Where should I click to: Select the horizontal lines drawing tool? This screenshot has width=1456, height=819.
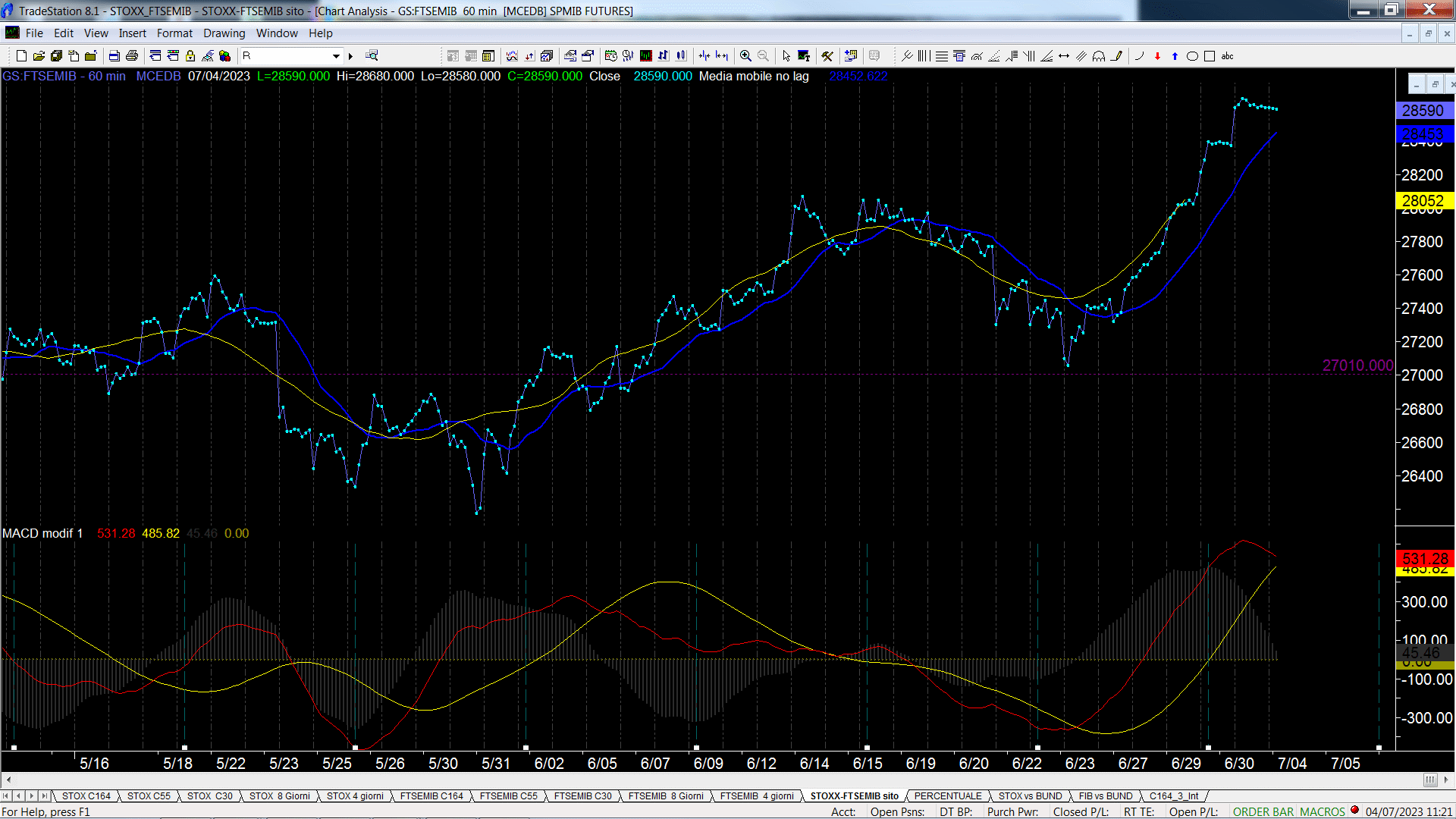pyautogui.click(x=942, y=56)
